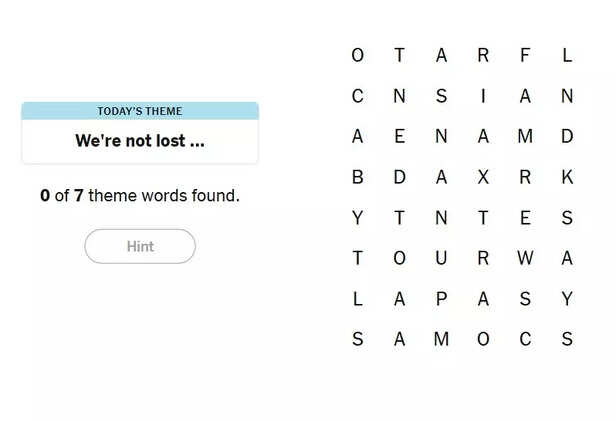
Task: Select the letter K in the grid
Action: click(567, 178)
